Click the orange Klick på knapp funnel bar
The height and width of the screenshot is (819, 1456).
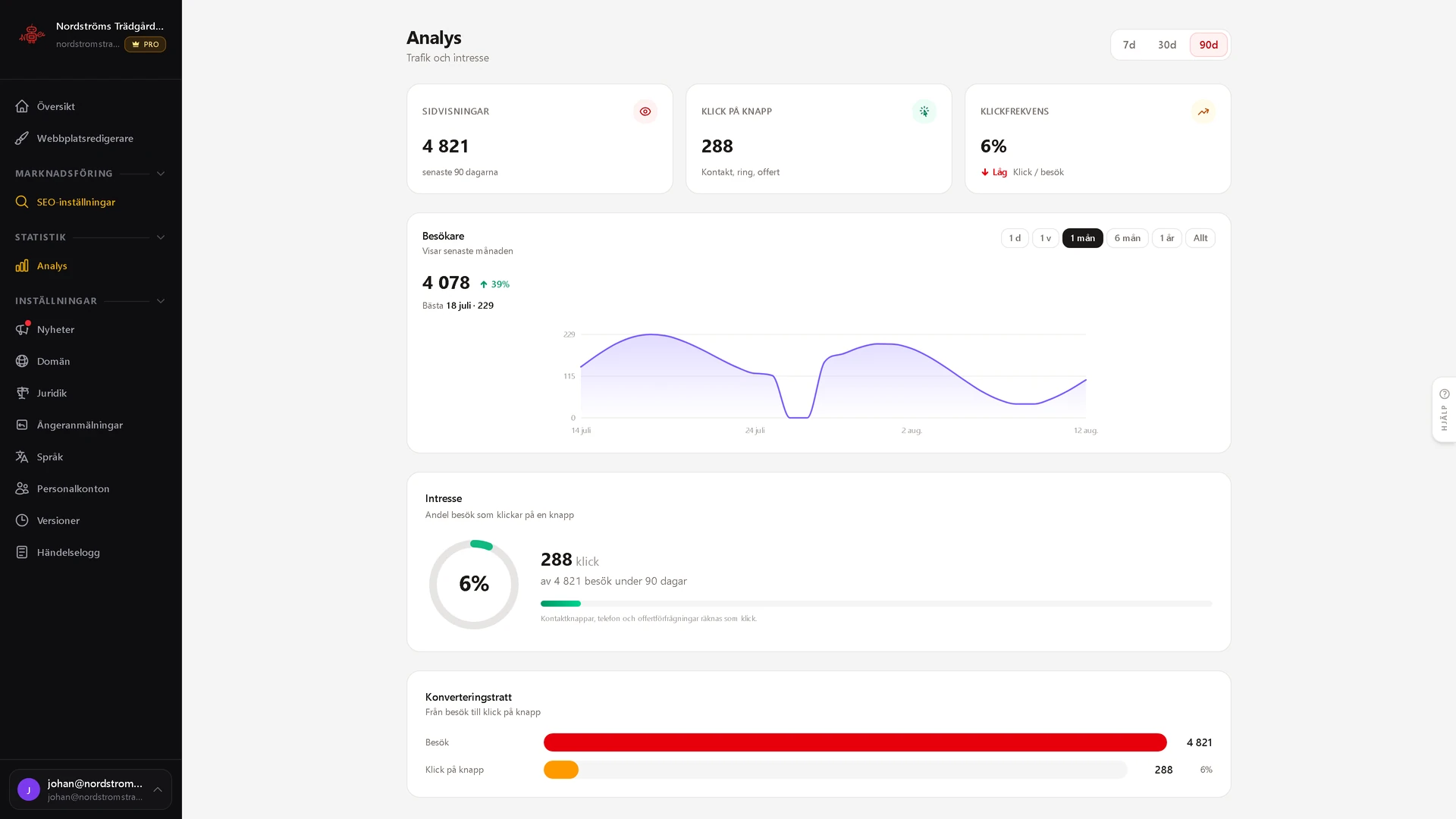coord(561,770)
